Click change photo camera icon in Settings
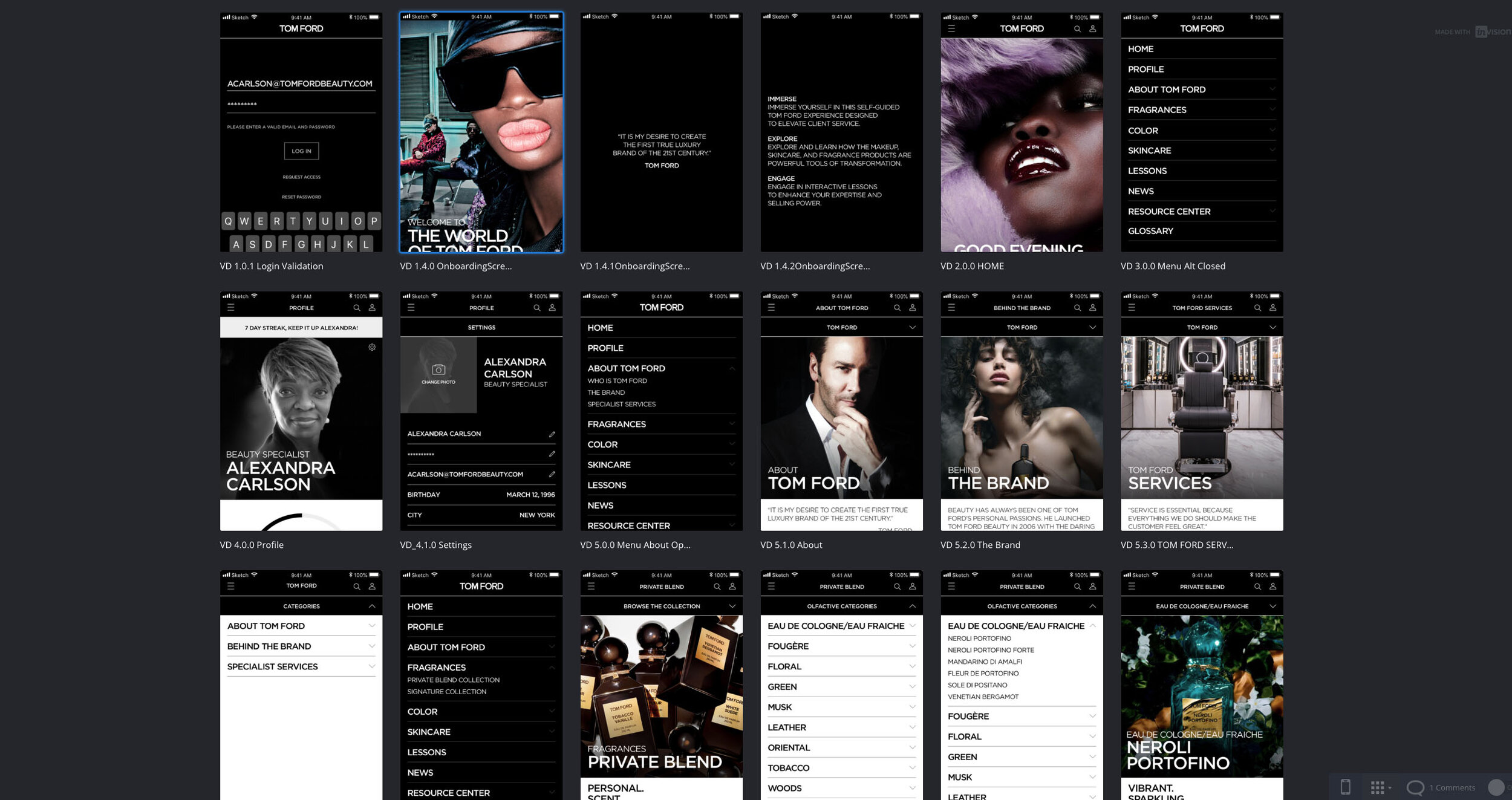This screenshot has height=800, width=1512. [x=438, y=369]
